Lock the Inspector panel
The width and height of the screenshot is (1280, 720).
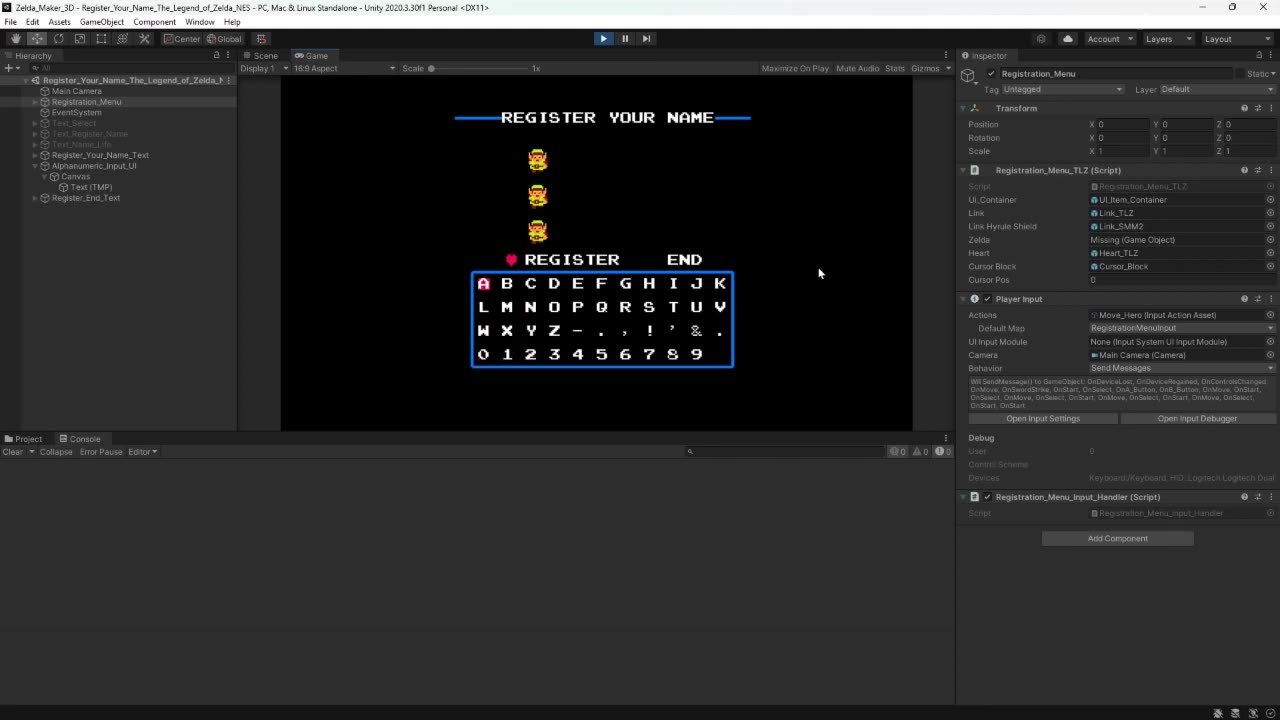click(x=1257, y=55)
